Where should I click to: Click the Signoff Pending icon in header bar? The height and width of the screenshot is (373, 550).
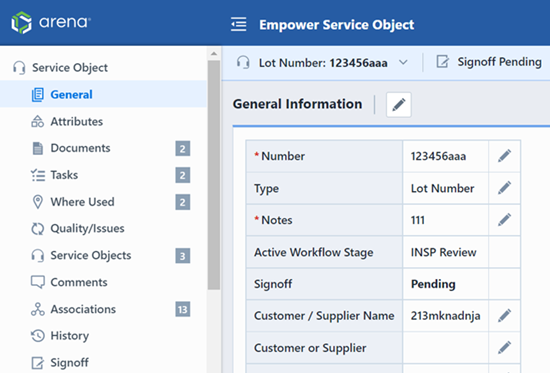tap(442, 62)
